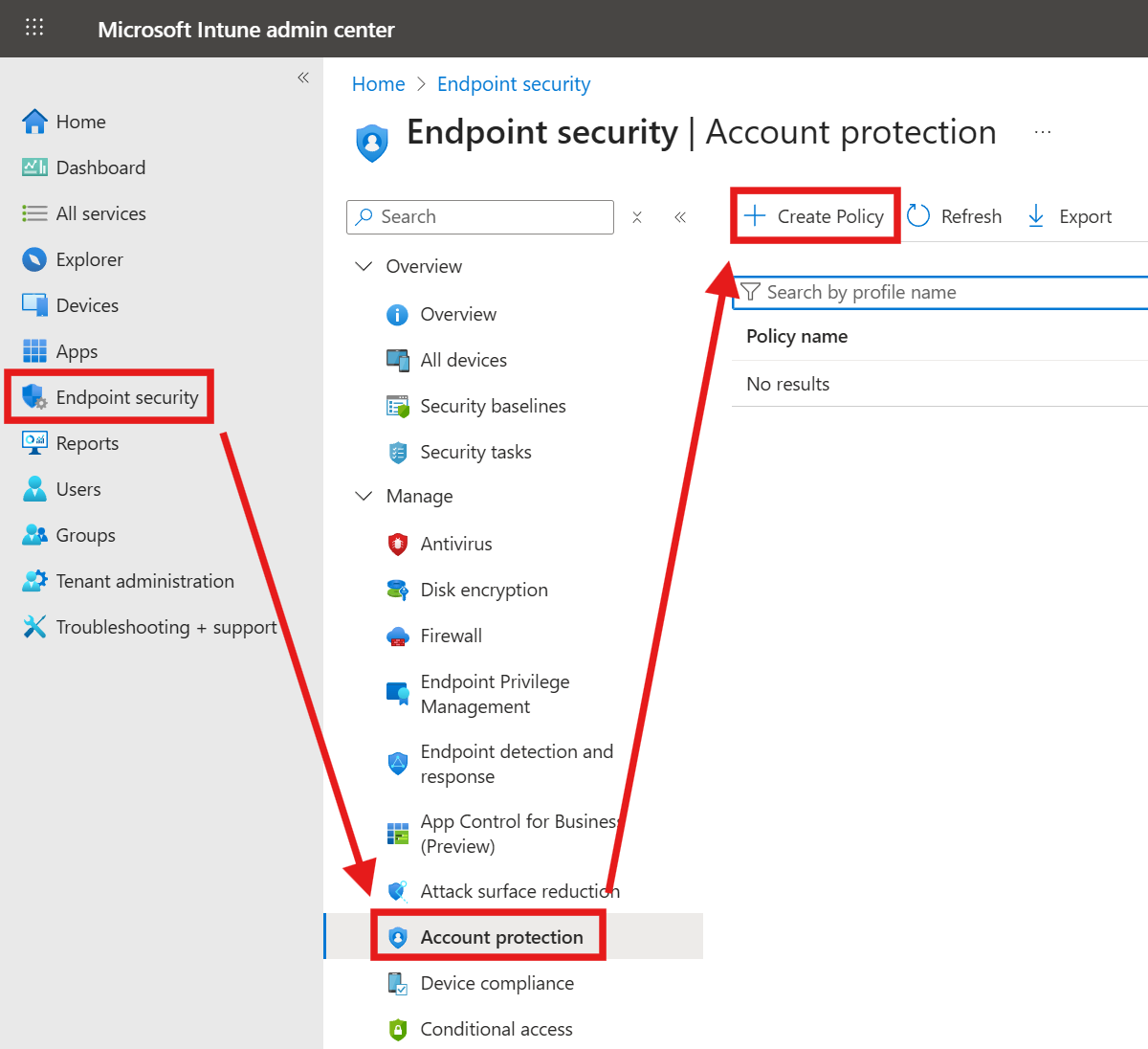Screen dimensions: 1148x1049
Task: Click the Export button
Action: coord(1070,216)
